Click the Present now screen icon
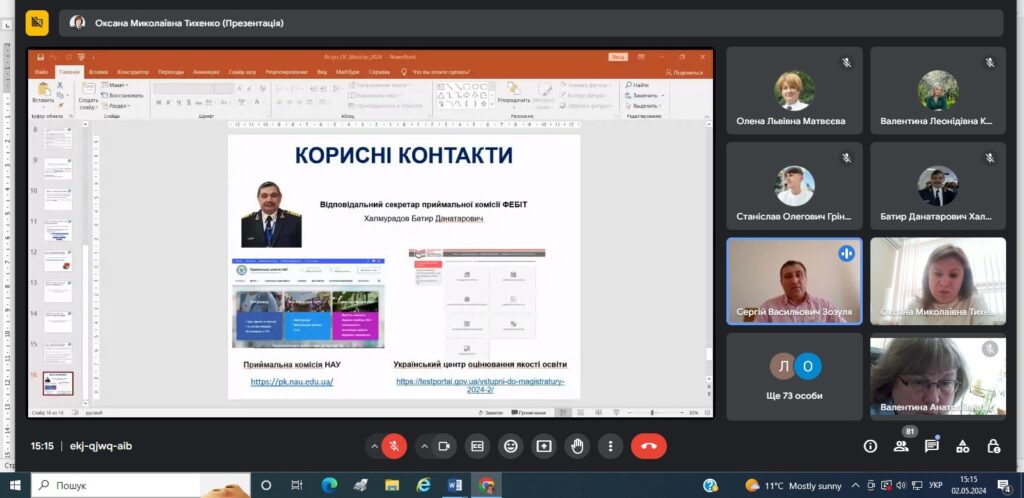Screen dimensions: 1024x498 click(543, 446)
